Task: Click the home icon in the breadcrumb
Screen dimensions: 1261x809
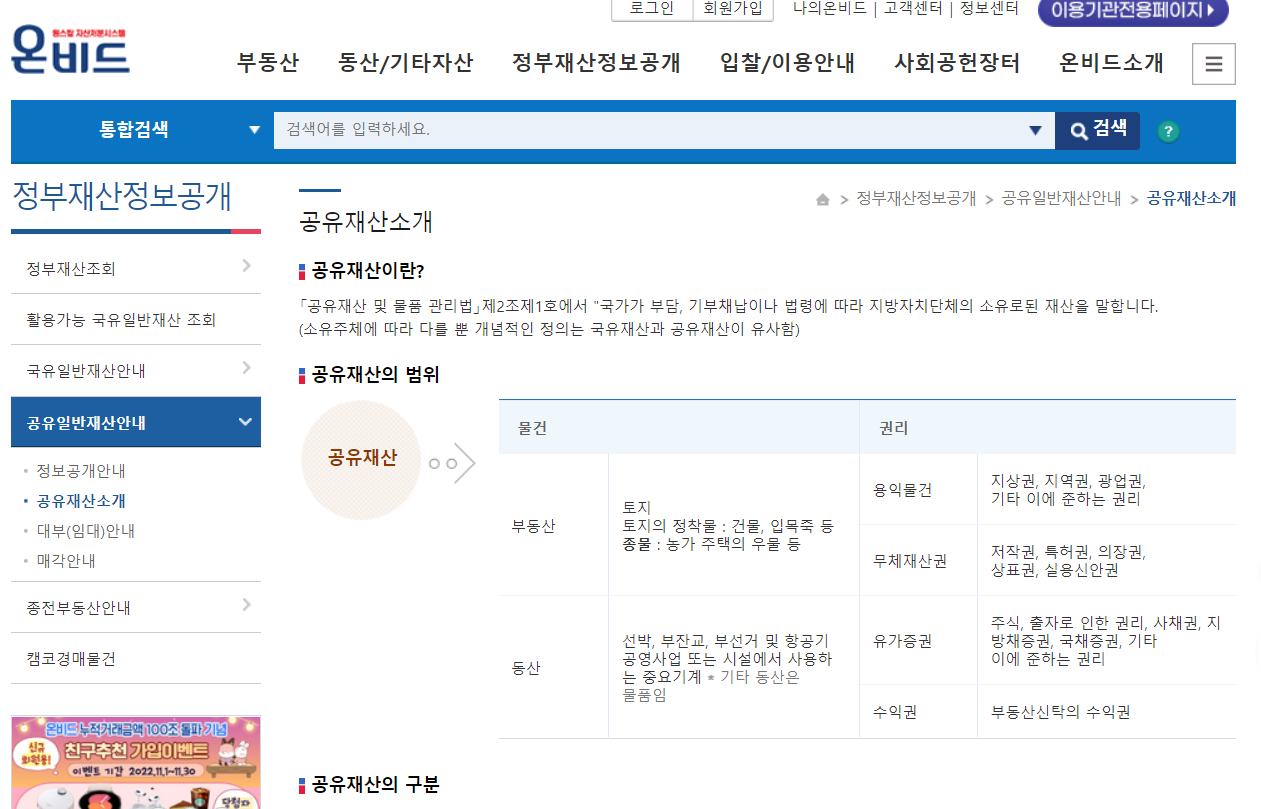Action: tap(822, 198)
